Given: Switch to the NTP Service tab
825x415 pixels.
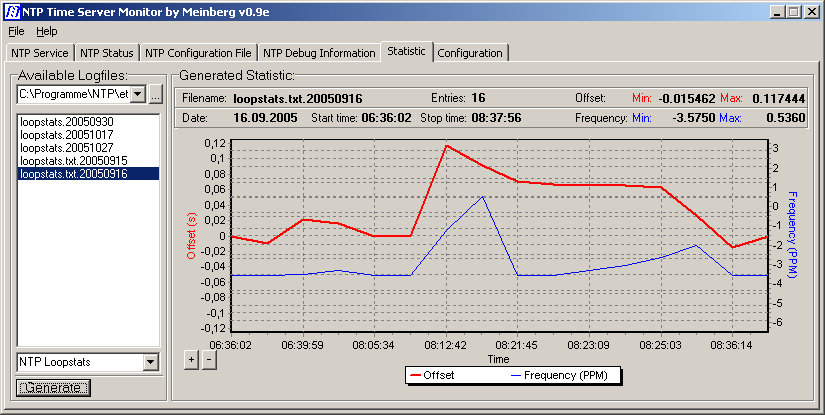Looking at the screenshot, I should tap(40, 53).
